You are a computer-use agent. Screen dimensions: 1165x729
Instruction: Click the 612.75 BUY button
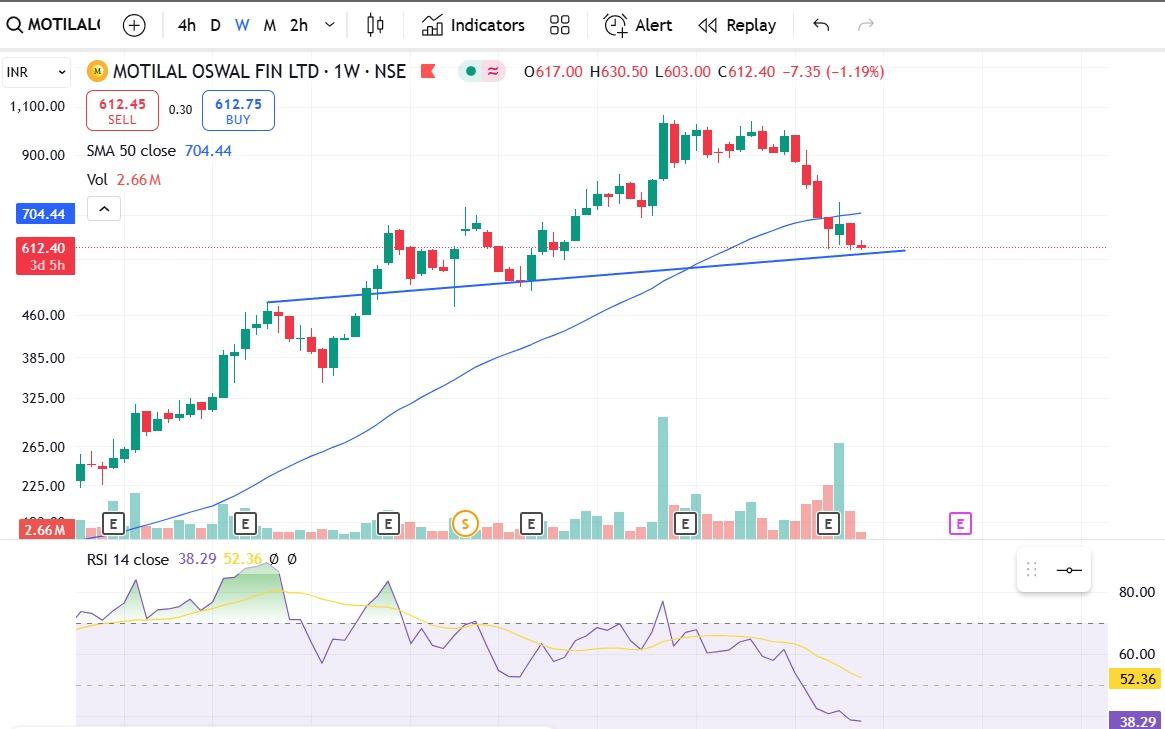[238, 111]
